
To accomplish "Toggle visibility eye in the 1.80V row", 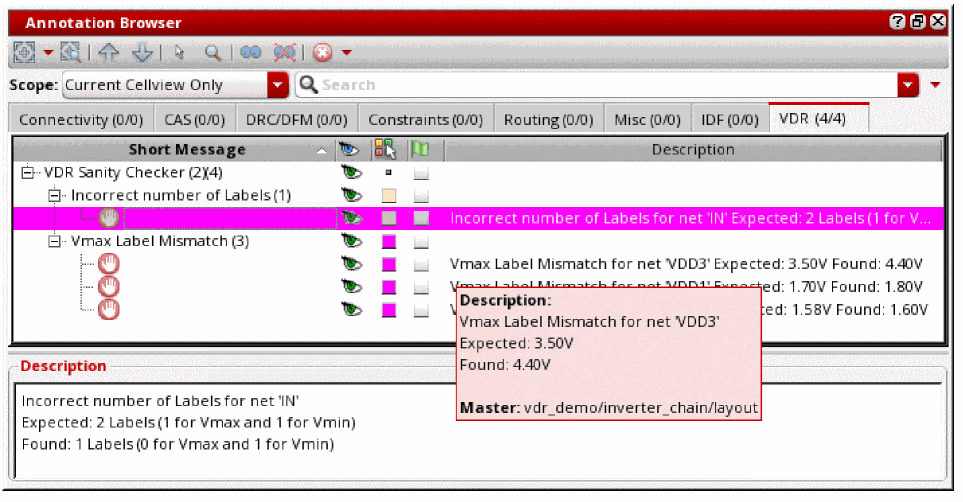I will point(351,287).
